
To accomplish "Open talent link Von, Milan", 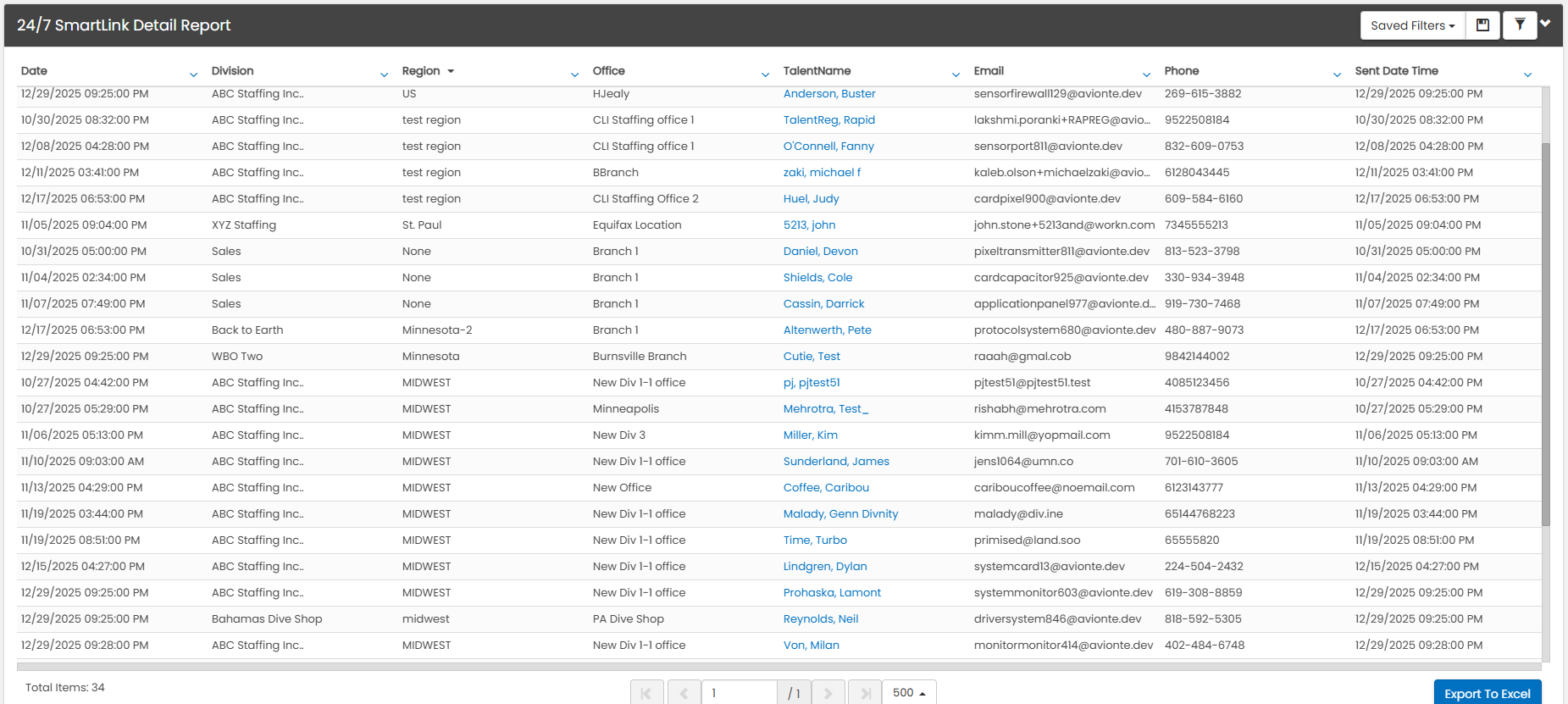I will (812, 646).
